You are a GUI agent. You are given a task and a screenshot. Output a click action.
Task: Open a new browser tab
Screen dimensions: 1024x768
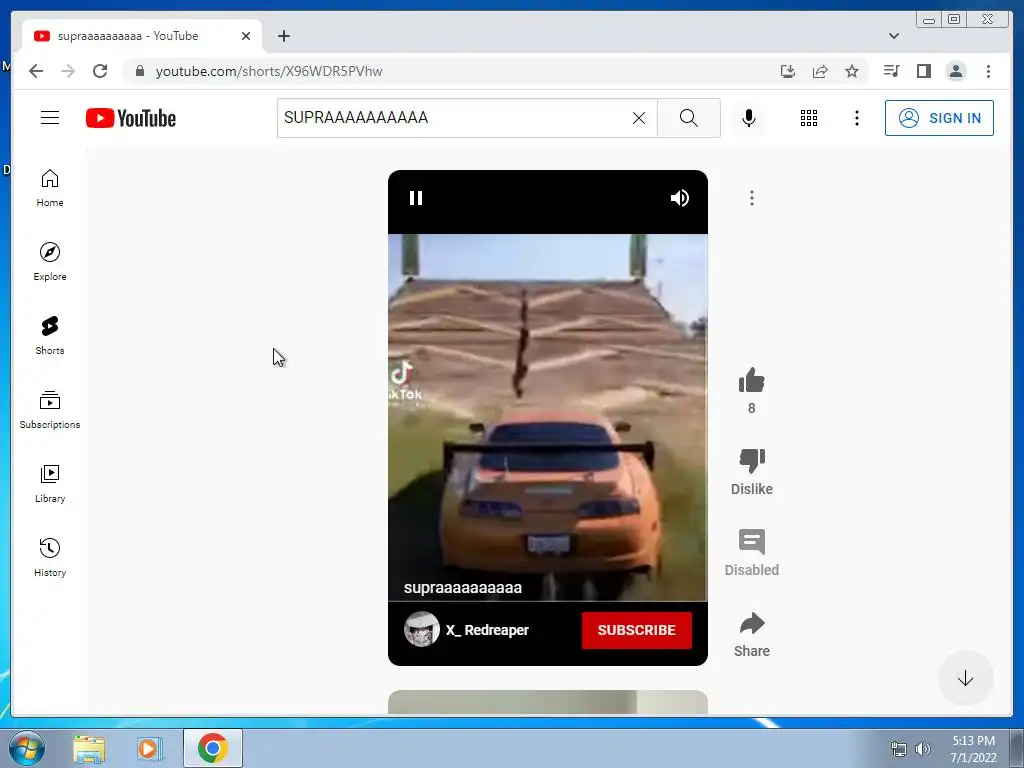click(283, 36)
